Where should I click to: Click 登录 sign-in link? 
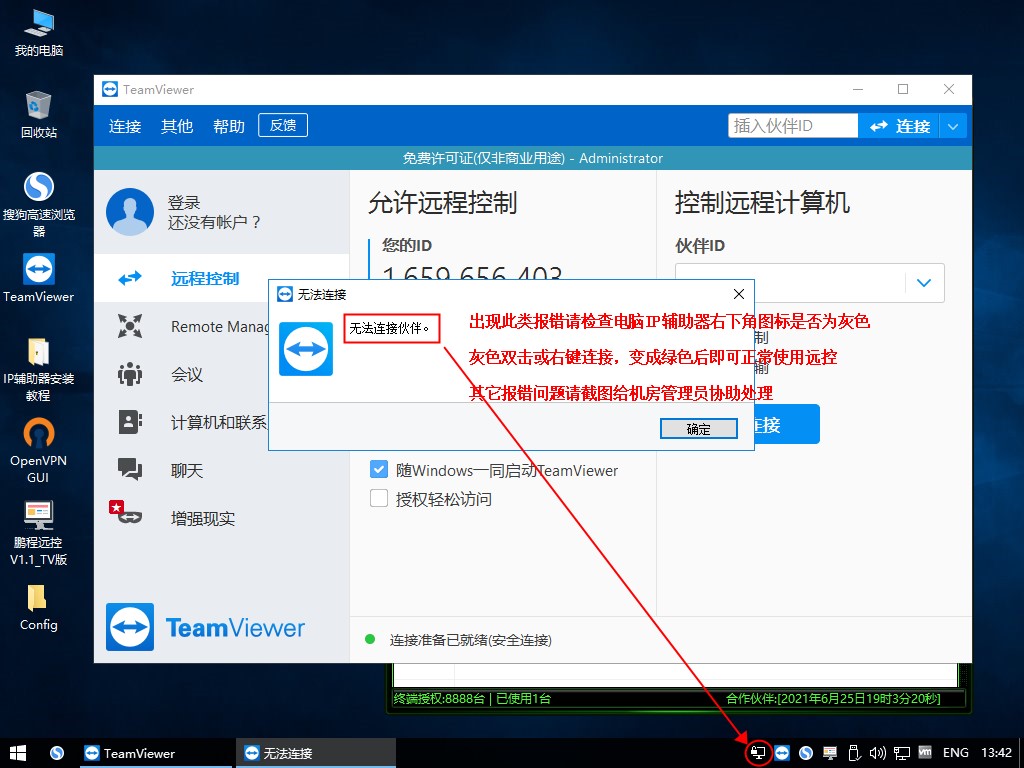click(184, 202)
